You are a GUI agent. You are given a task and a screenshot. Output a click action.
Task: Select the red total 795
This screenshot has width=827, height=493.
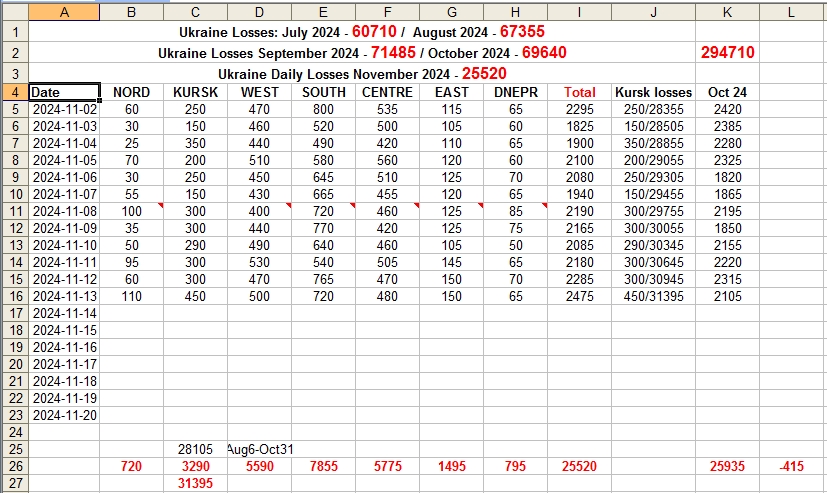pyautogui.click(x=515, y=466)
